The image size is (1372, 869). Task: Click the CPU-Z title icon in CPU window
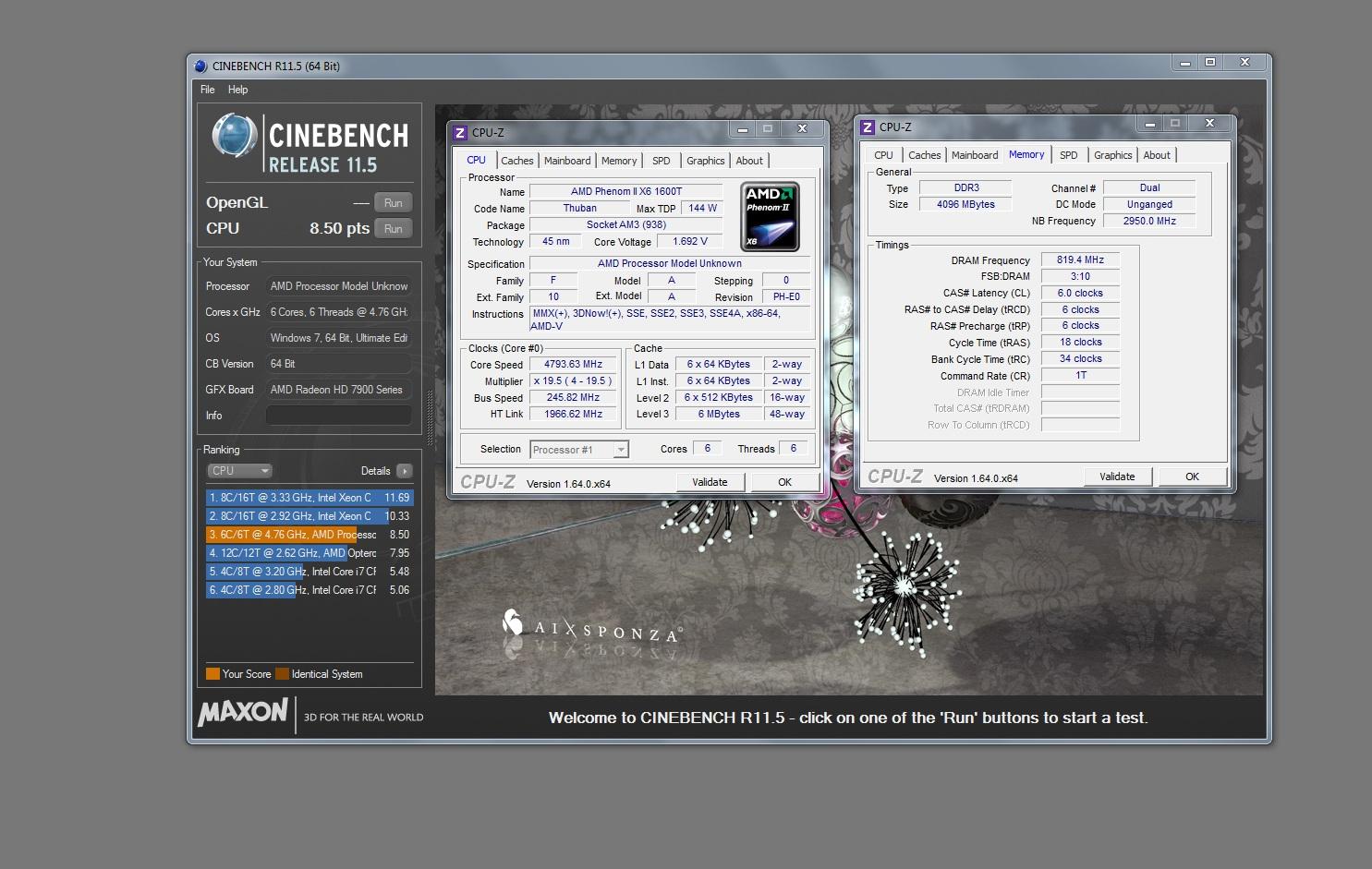tap(460, 132)
